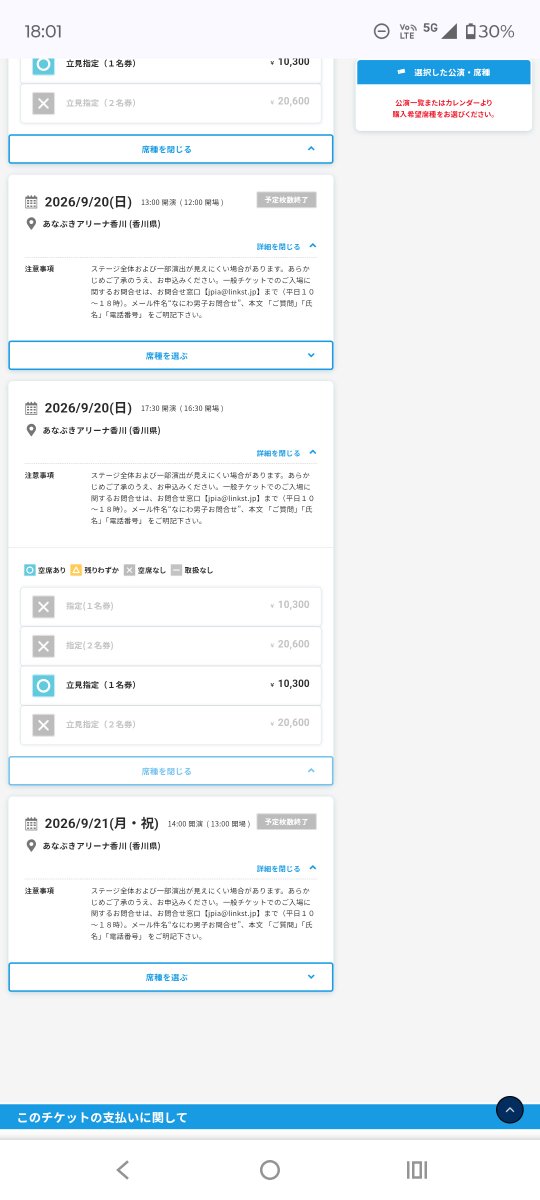Expand 席種を選ぶ for the 9/20 13:00 performance
Image resolution: width=540 pixels, height=1200 pixels.
click(171, 355)
